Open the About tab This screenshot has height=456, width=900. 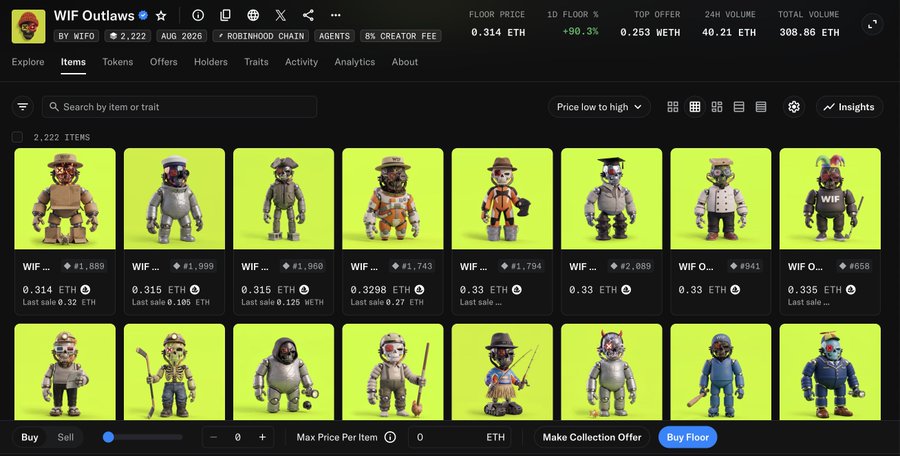click(405, 62)
